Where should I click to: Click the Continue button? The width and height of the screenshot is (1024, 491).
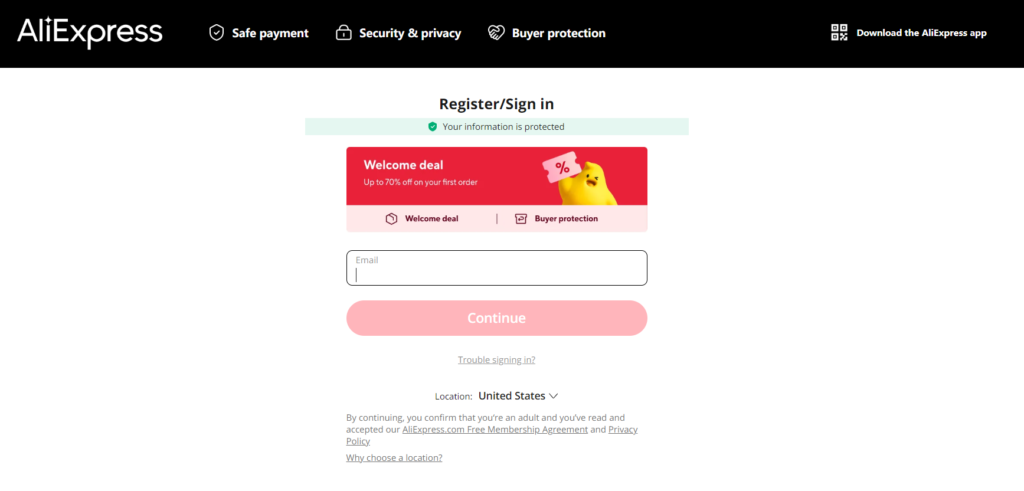(496, 318)
